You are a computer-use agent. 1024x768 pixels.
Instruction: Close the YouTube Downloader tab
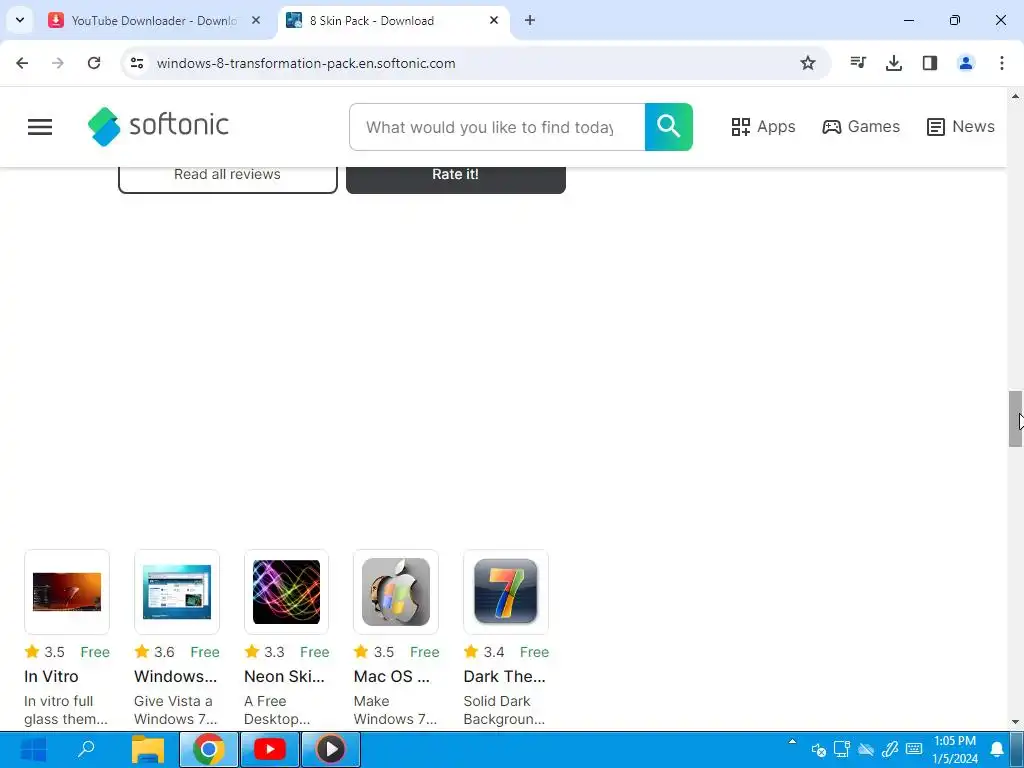tap(256, 21)
